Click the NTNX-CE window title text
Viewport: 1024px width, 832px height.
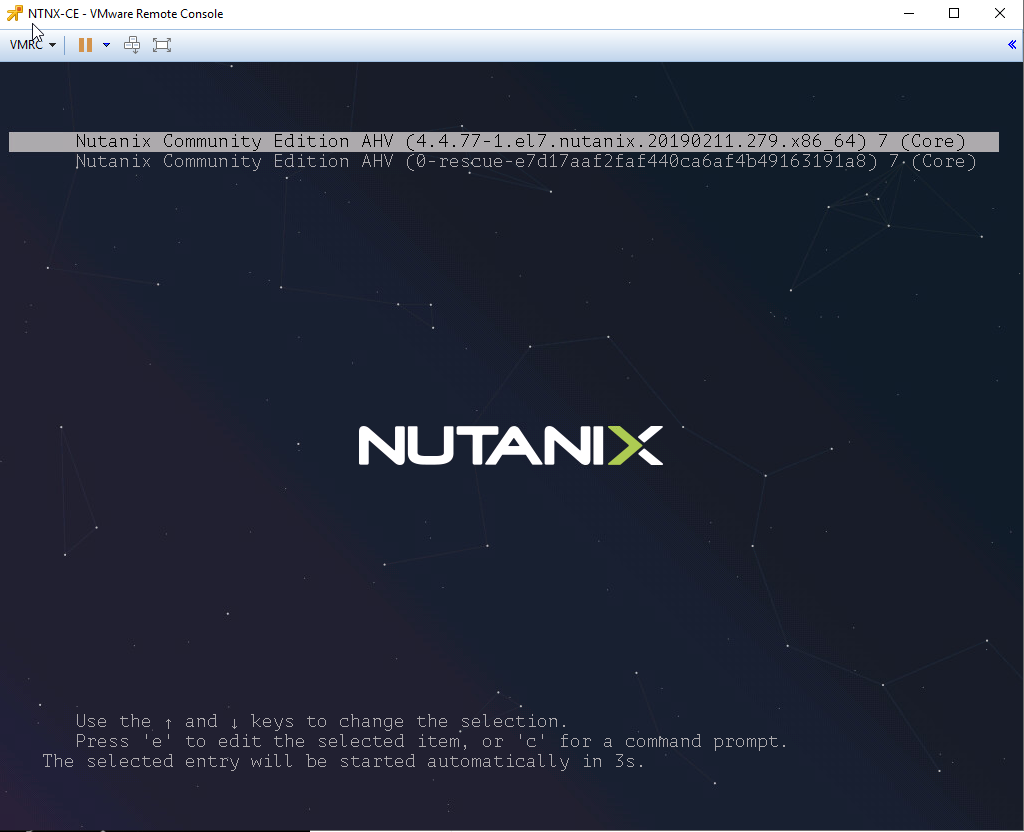(x=125, y=14)
